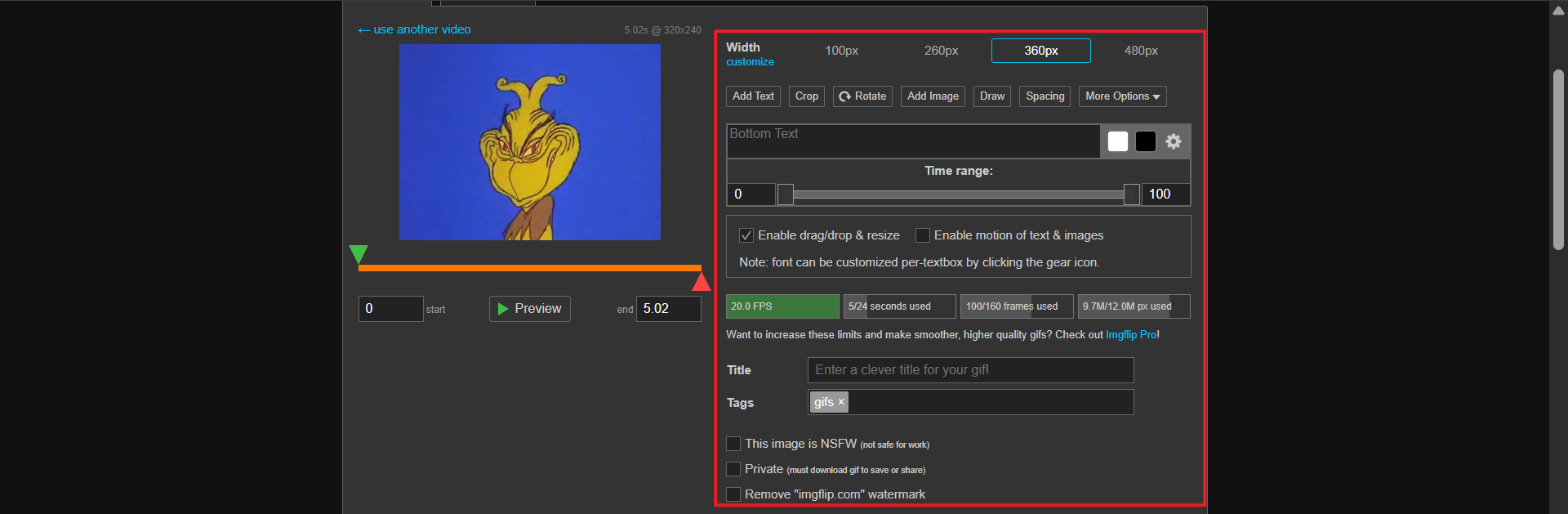The height and width of the screenshot is (514, 1568).
Task: Remove the gifs tag
Action: 841,402
